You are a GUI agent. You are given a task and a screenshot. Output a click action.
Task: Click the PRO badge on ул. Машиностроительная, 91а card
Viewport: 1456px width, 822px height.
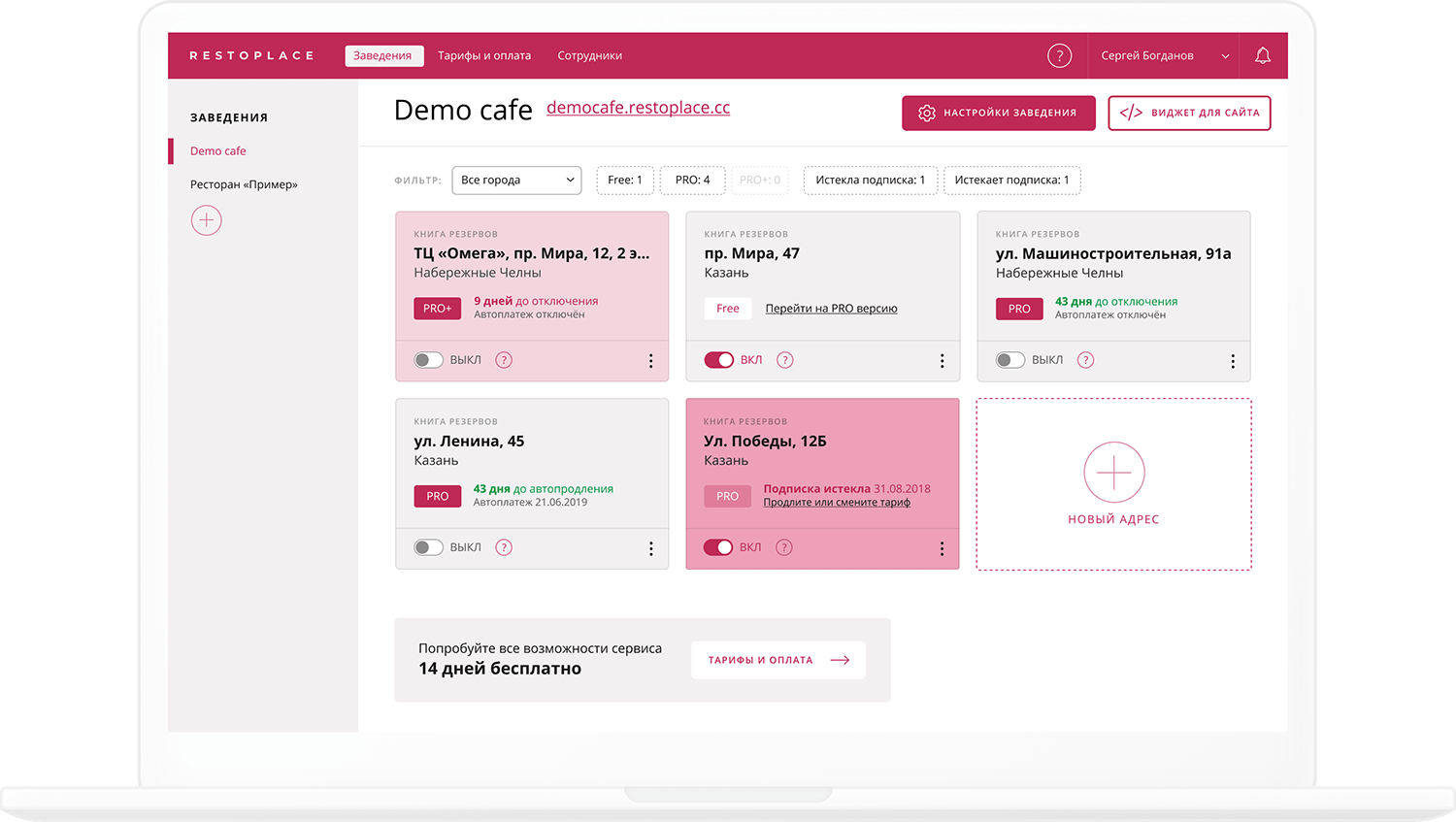pos(1019,309)
